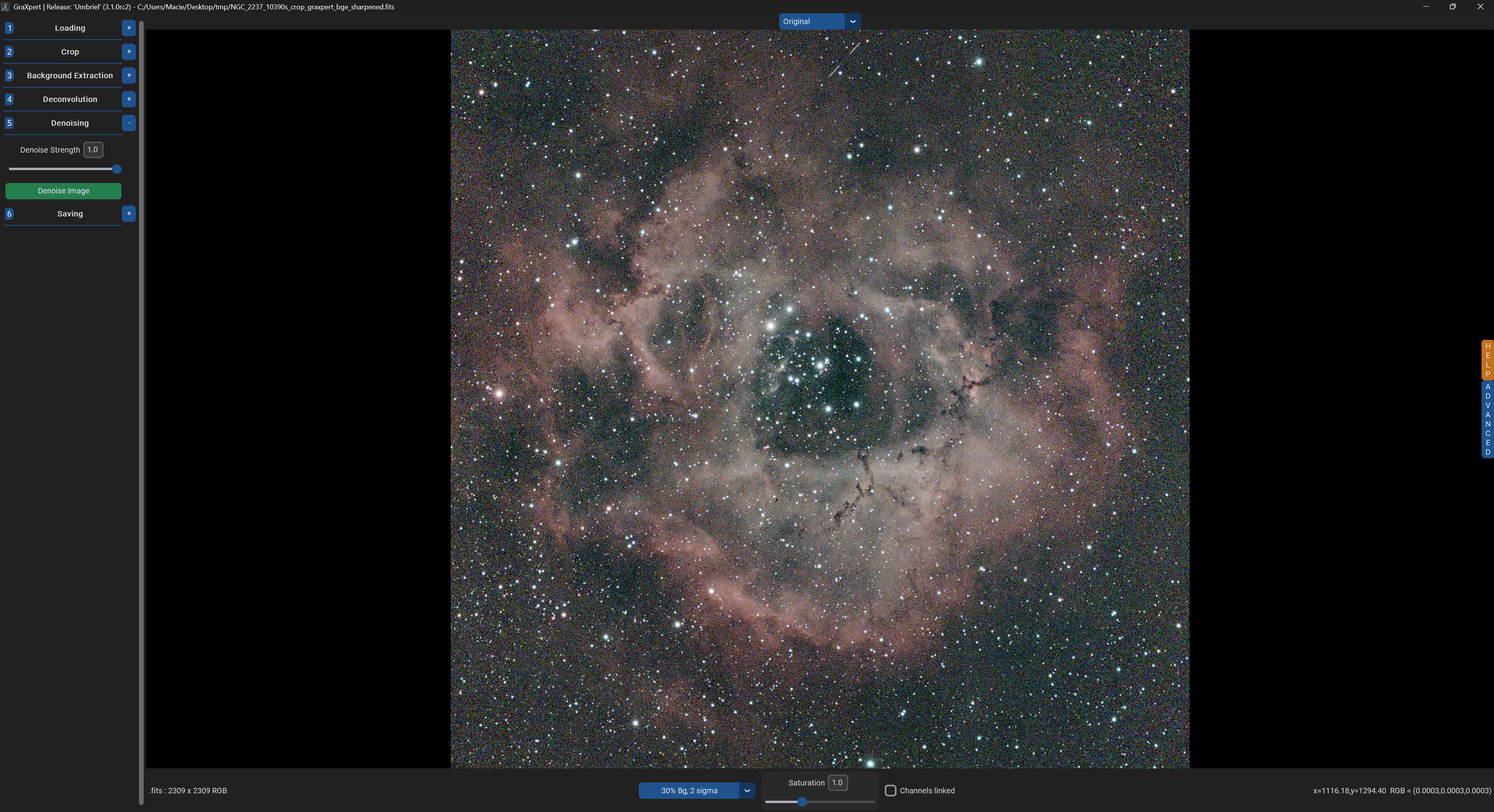Click the Saturation value input field
Viewport: 1494px width, 812px height.
click(837, 782)
